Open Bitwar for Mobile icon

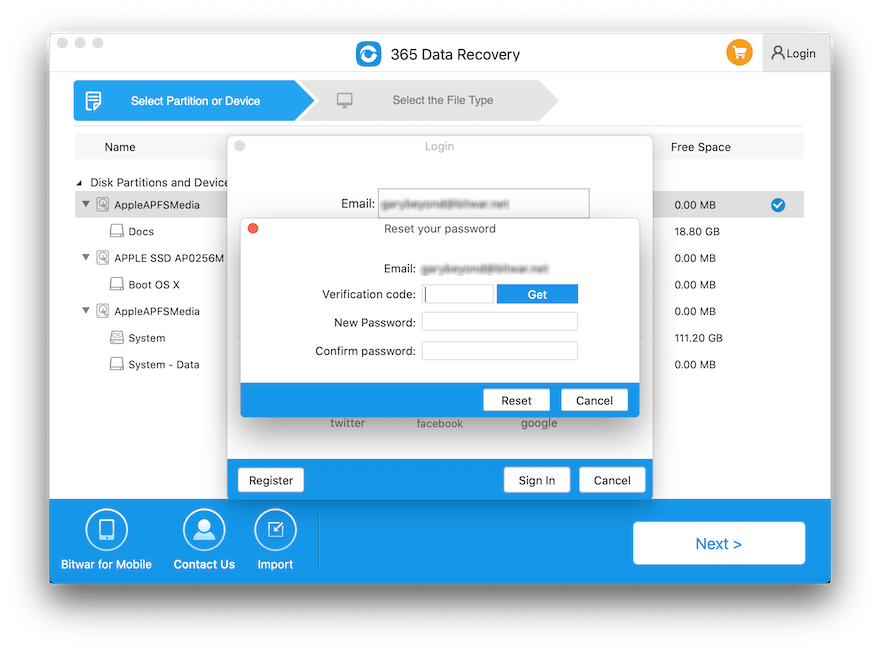(106, 529)
